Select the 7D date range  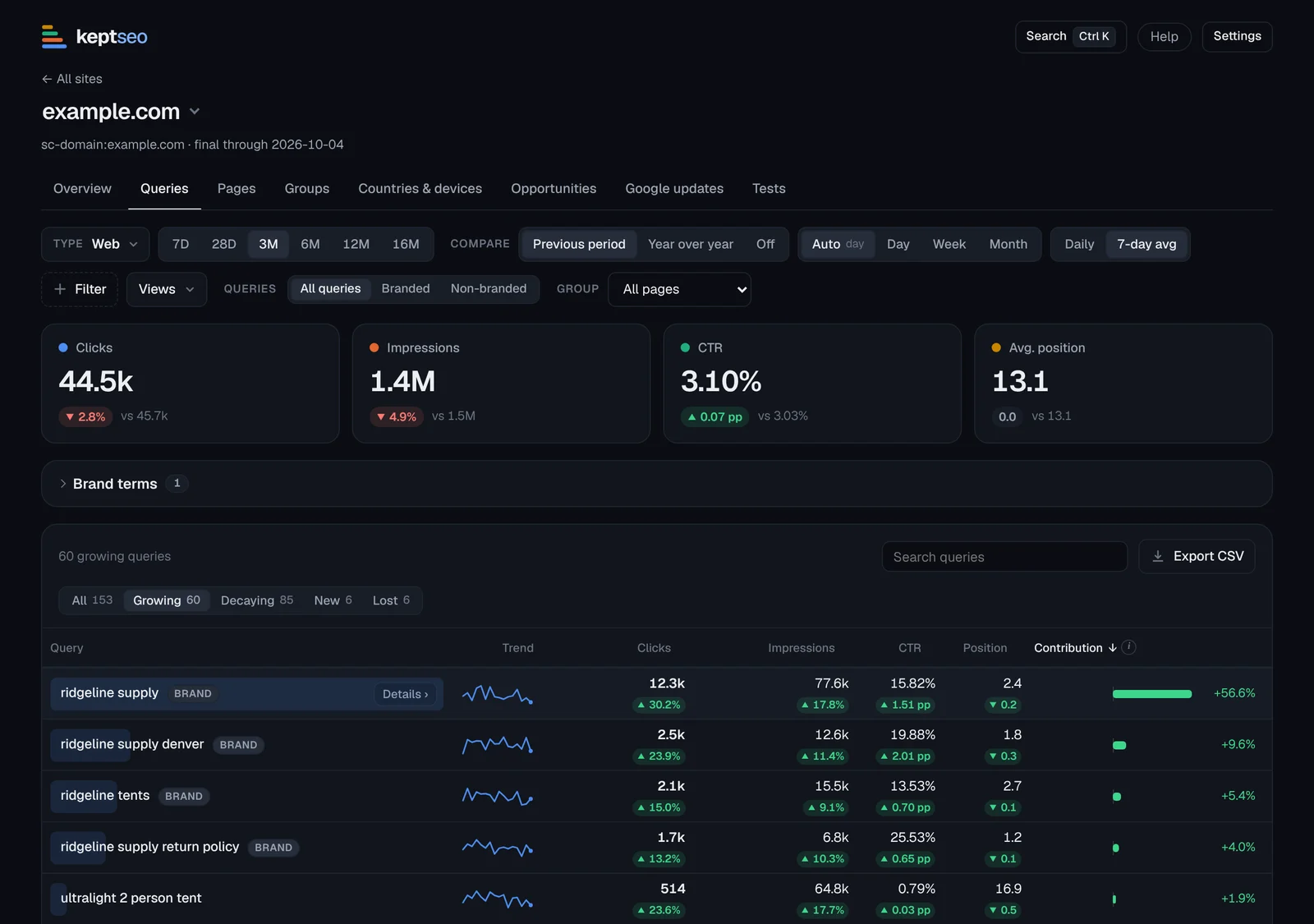point(181,244)
